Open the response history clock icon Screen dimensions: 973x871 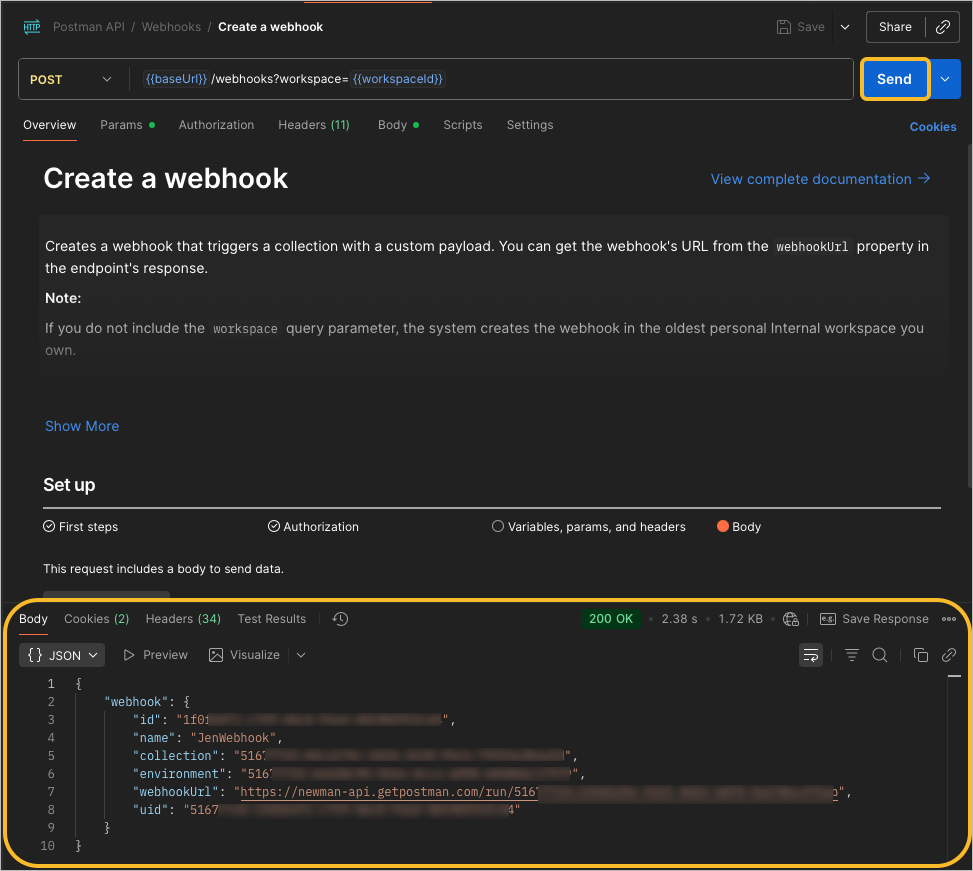(340, 619)
